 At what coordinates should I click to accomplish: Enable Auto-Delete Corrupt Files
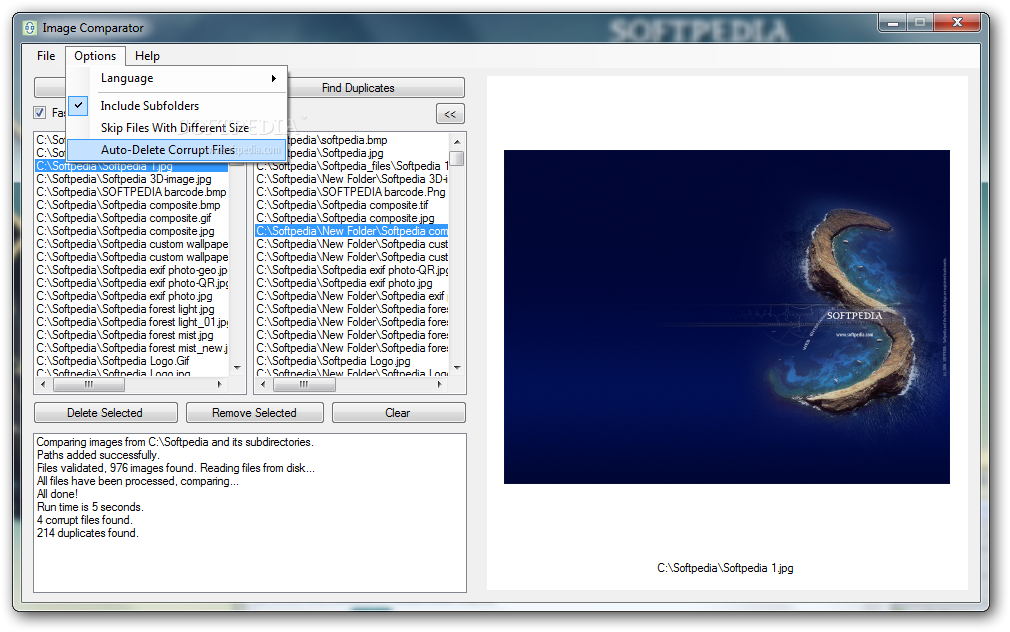[176, 149]
